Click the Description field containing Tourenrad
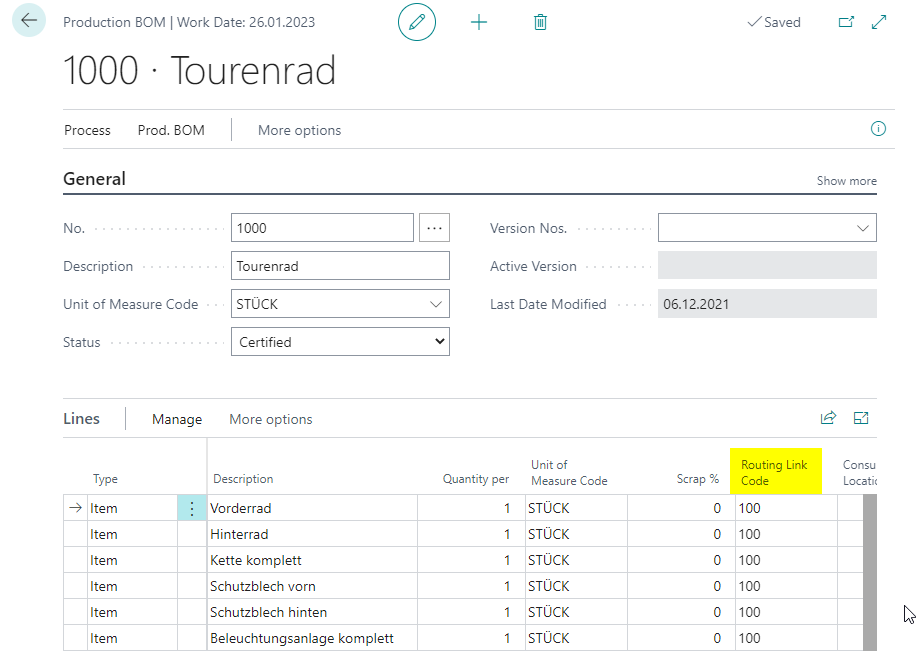 [340, 266]
